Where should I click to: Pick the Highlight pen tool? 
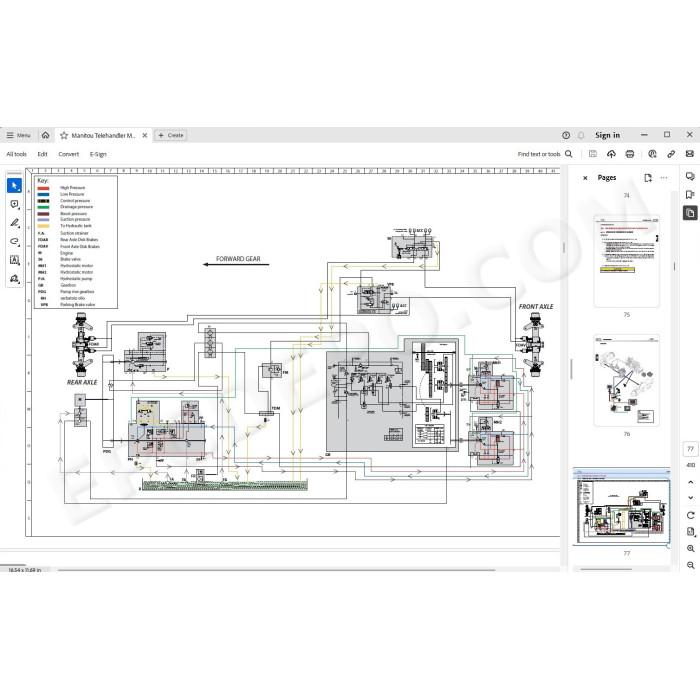[14, 223]
